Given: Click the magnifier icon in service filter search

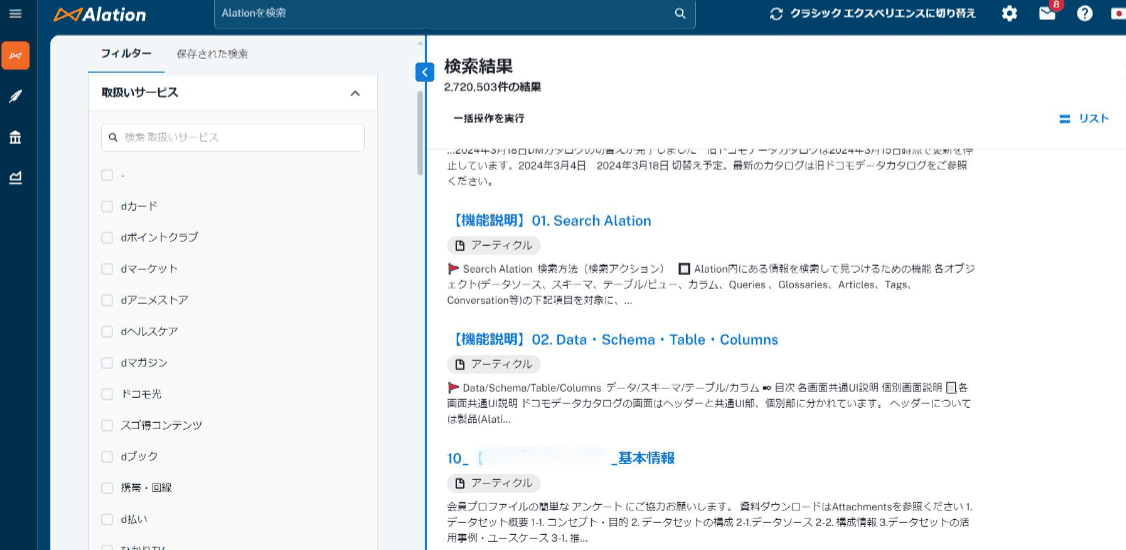Looking at the screenshot, I should pos(113,138).
